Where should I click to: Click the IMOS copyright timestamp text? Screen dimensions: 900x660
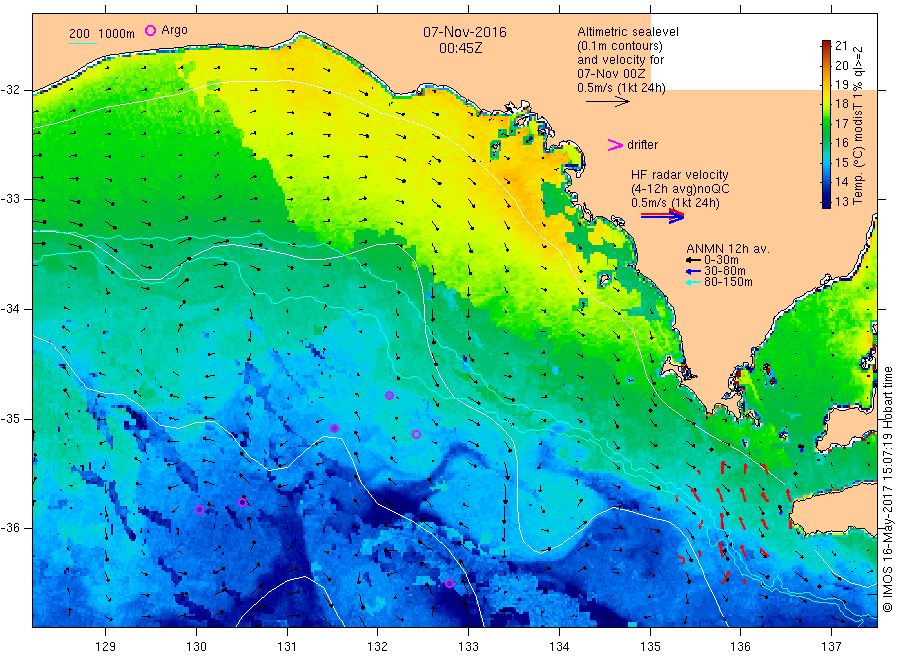pos(887,489)
